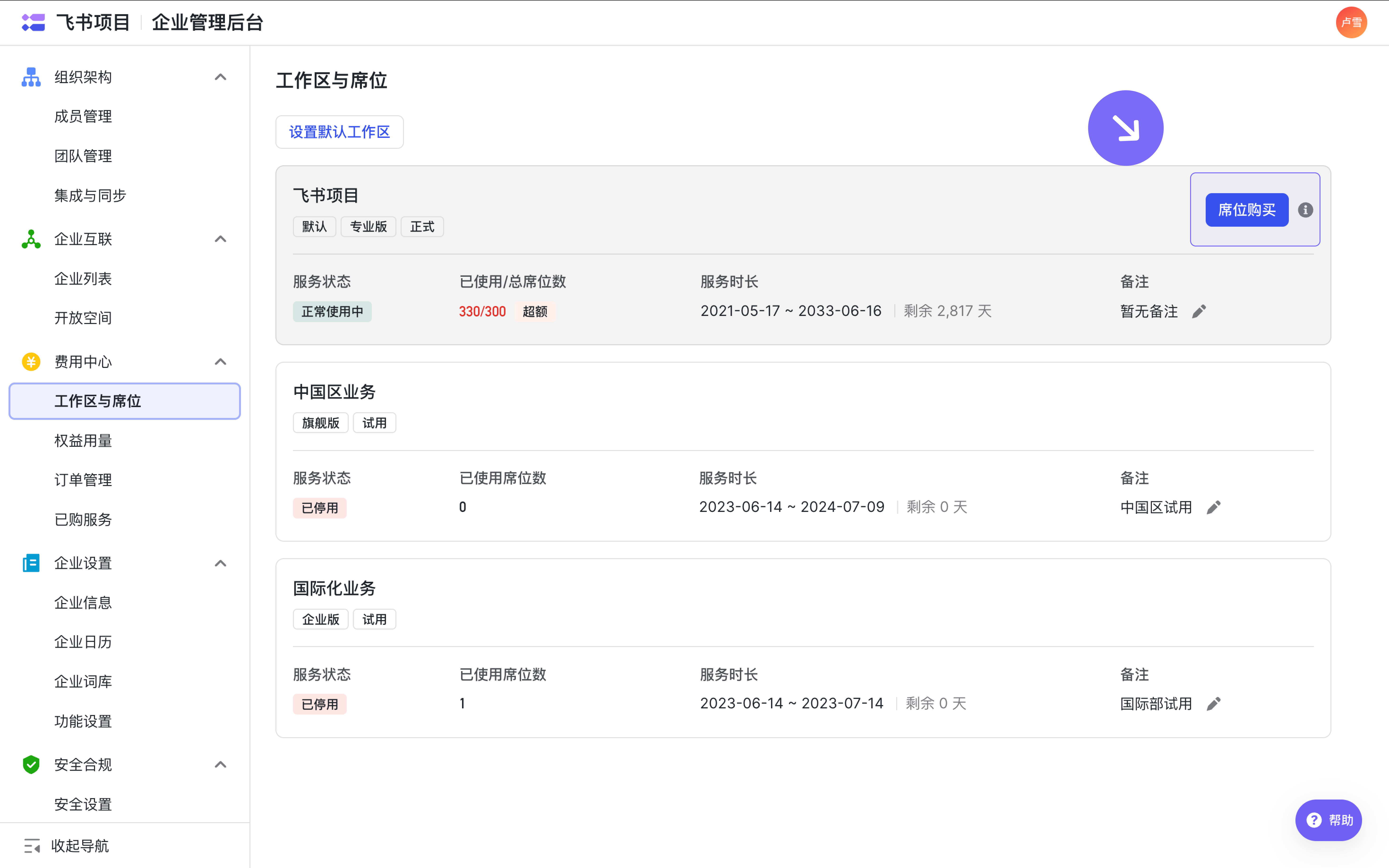Click the 组织架构 org chart icon
Viewport: 1389px width, 868px height.
click(x=31, y=77)
